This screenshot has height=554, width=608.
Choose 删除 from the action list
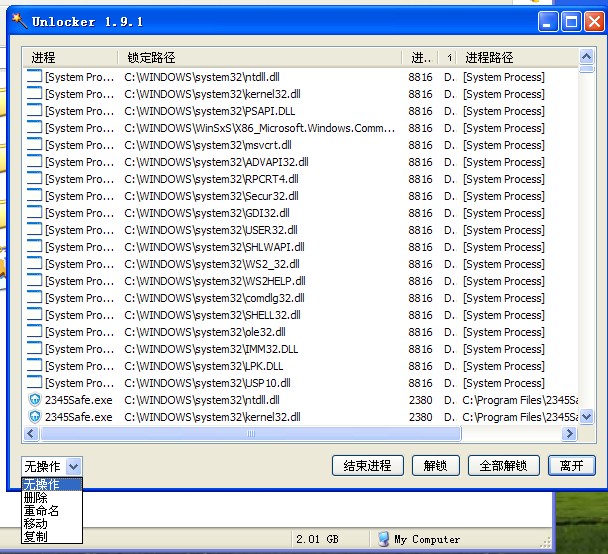click(52, 497)
